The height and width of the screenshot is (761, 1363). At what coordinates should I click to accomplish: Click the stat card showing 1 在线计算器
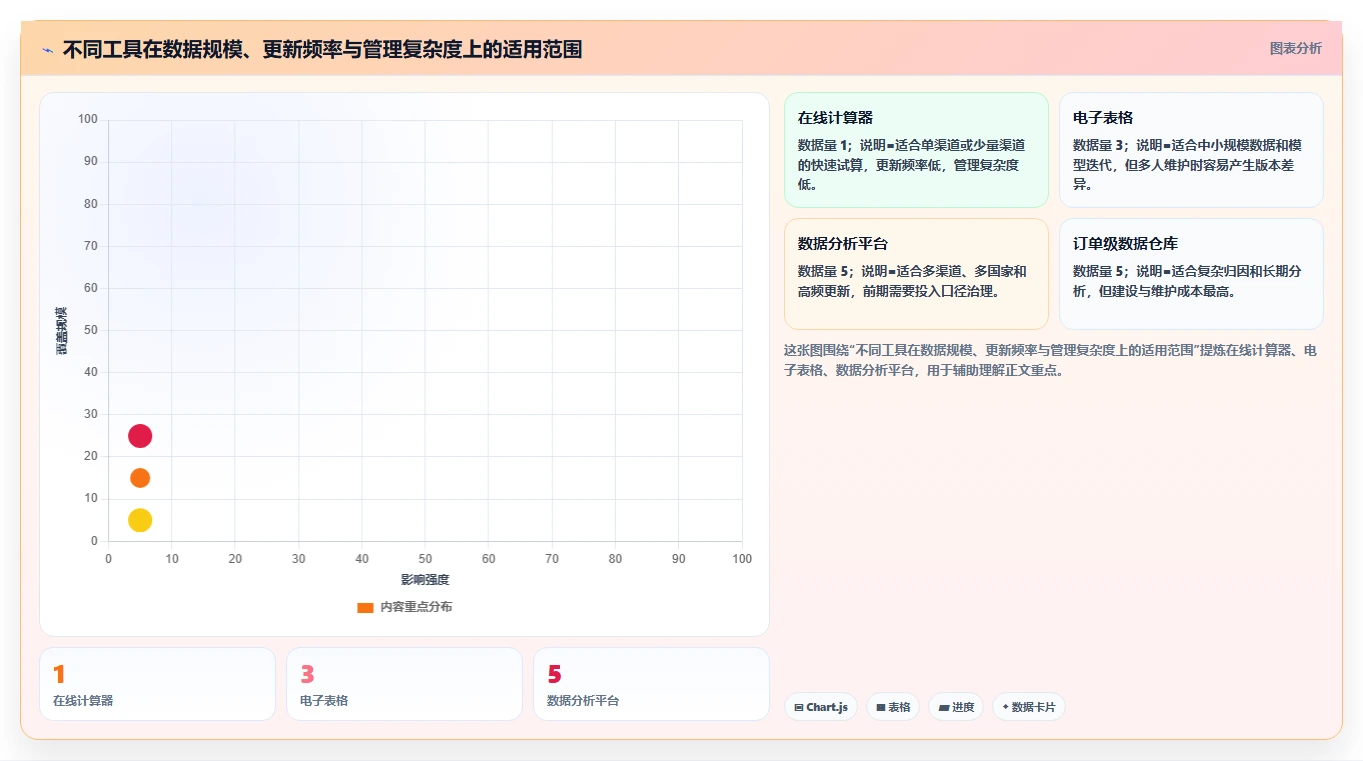tap(157, 684)
